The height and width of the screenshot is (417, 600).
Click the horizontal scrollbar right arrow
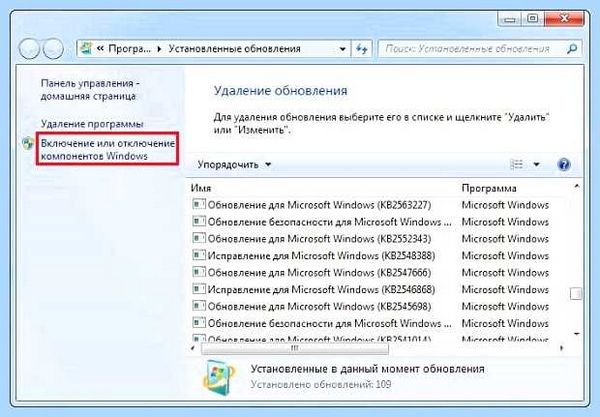(562, 349)
